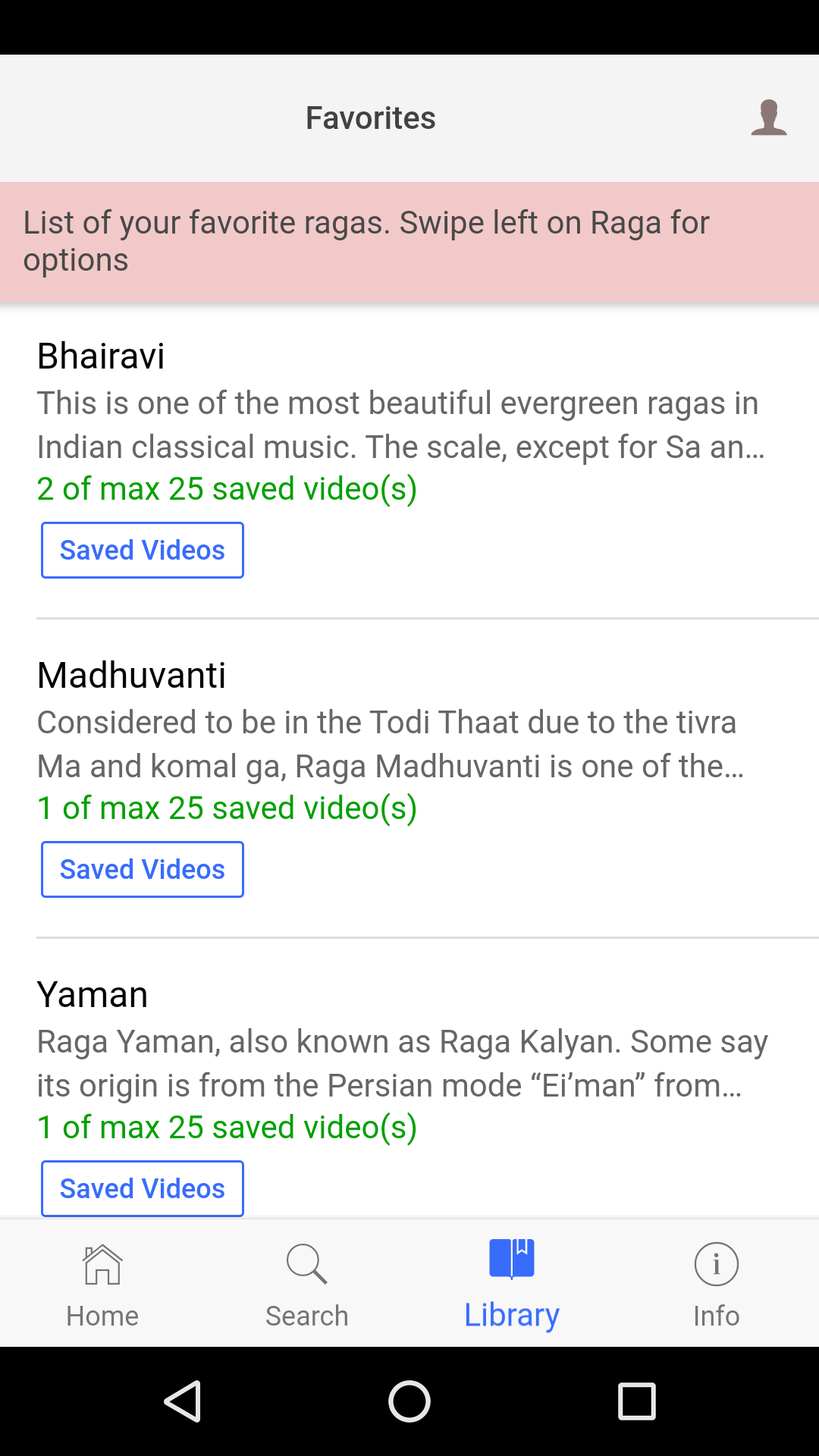Tap the Home house icon
819x1456 pixels.
(102, 1264)
